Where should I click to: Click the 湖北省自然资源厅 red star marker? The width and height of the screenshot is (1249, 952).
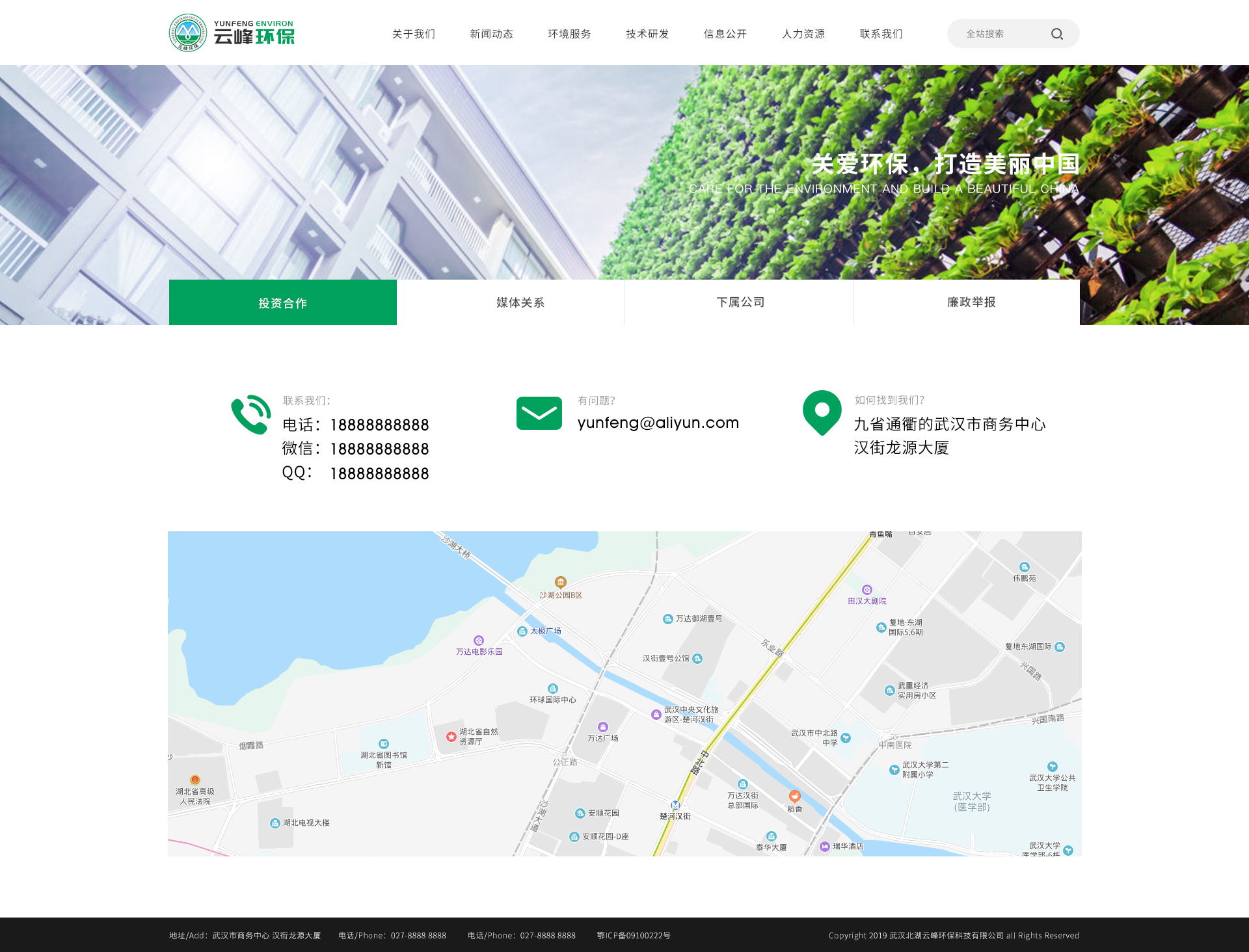pos(451,736)
